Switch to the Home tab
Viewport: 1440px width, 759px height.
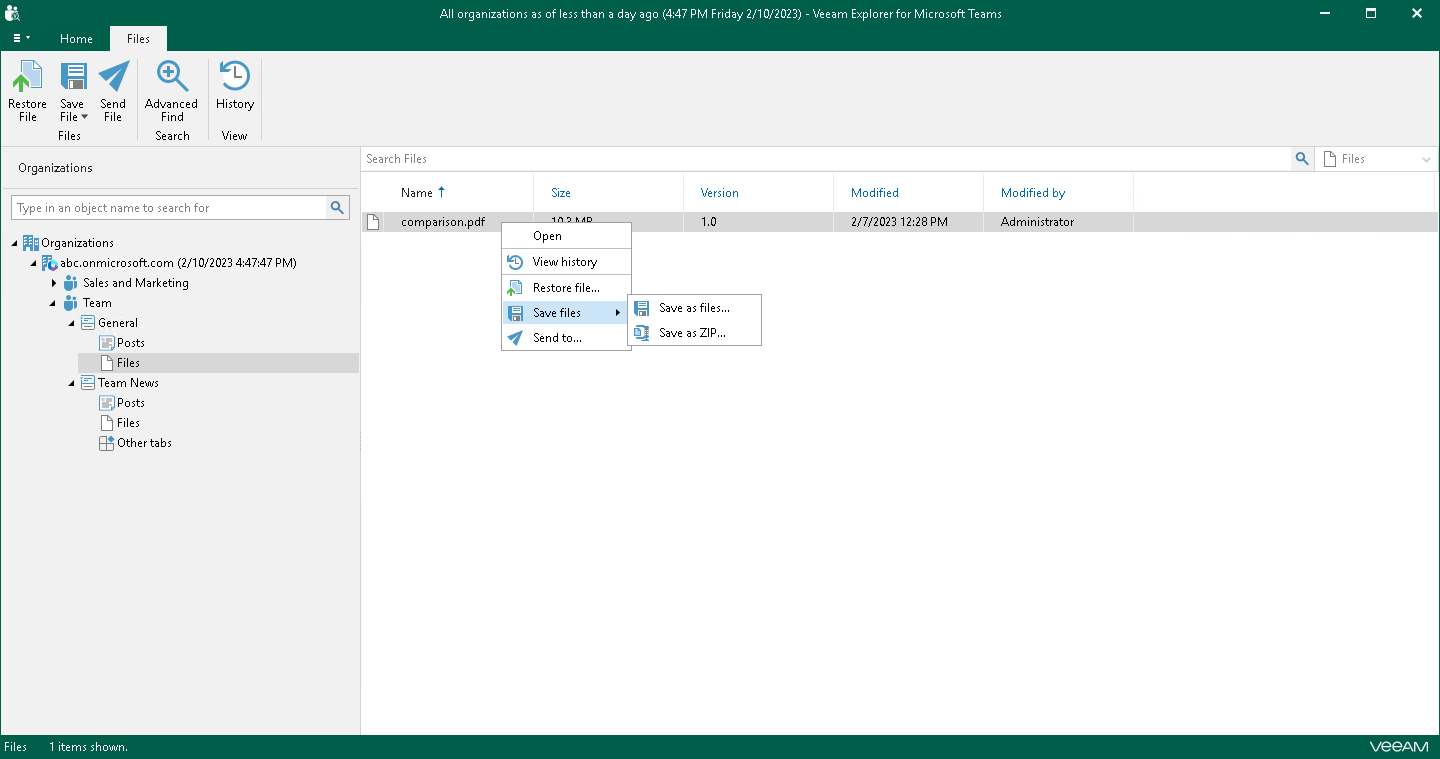tap(76, 39)
